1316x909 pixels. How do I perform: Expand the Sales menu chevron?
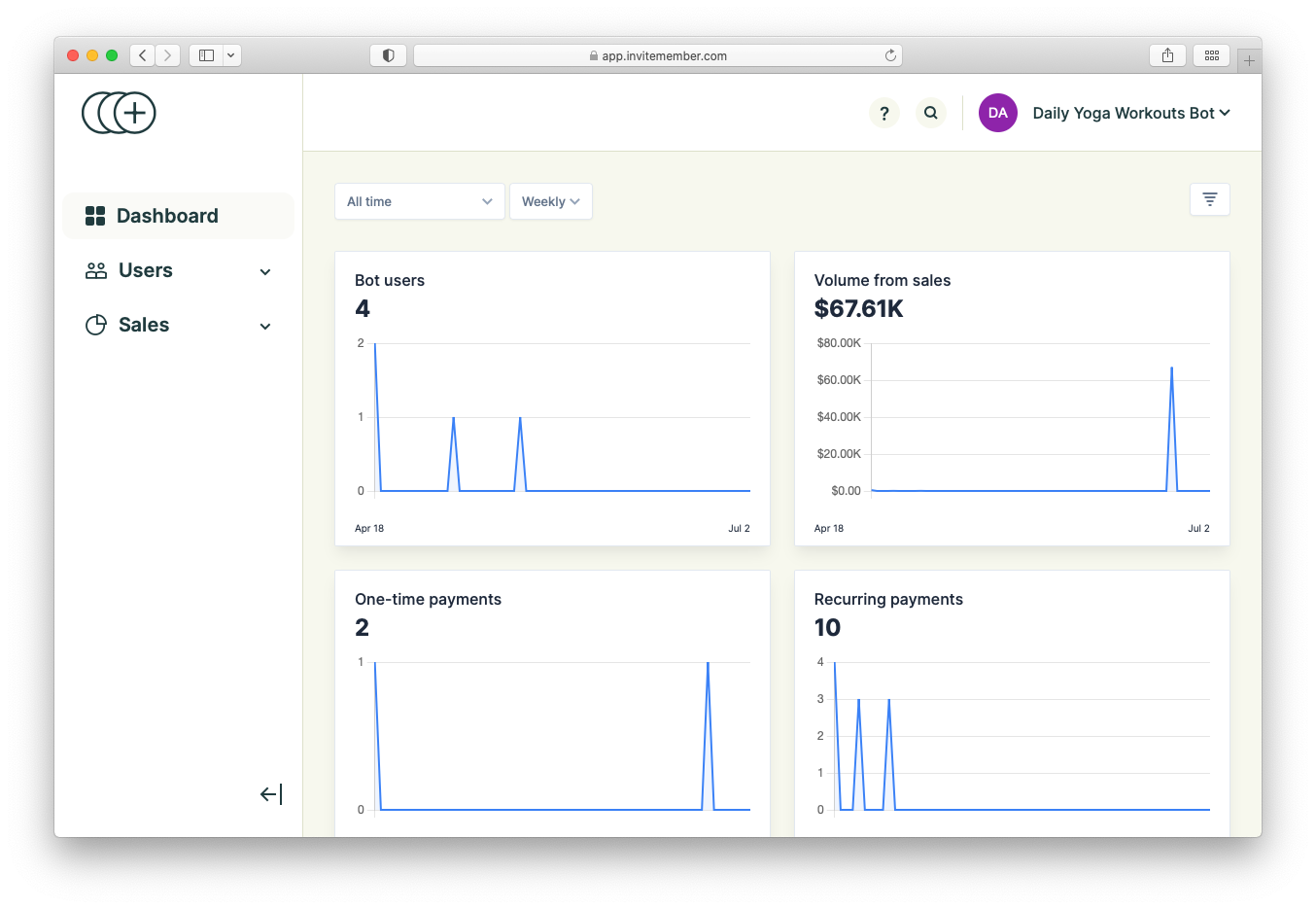pos(265,327)
